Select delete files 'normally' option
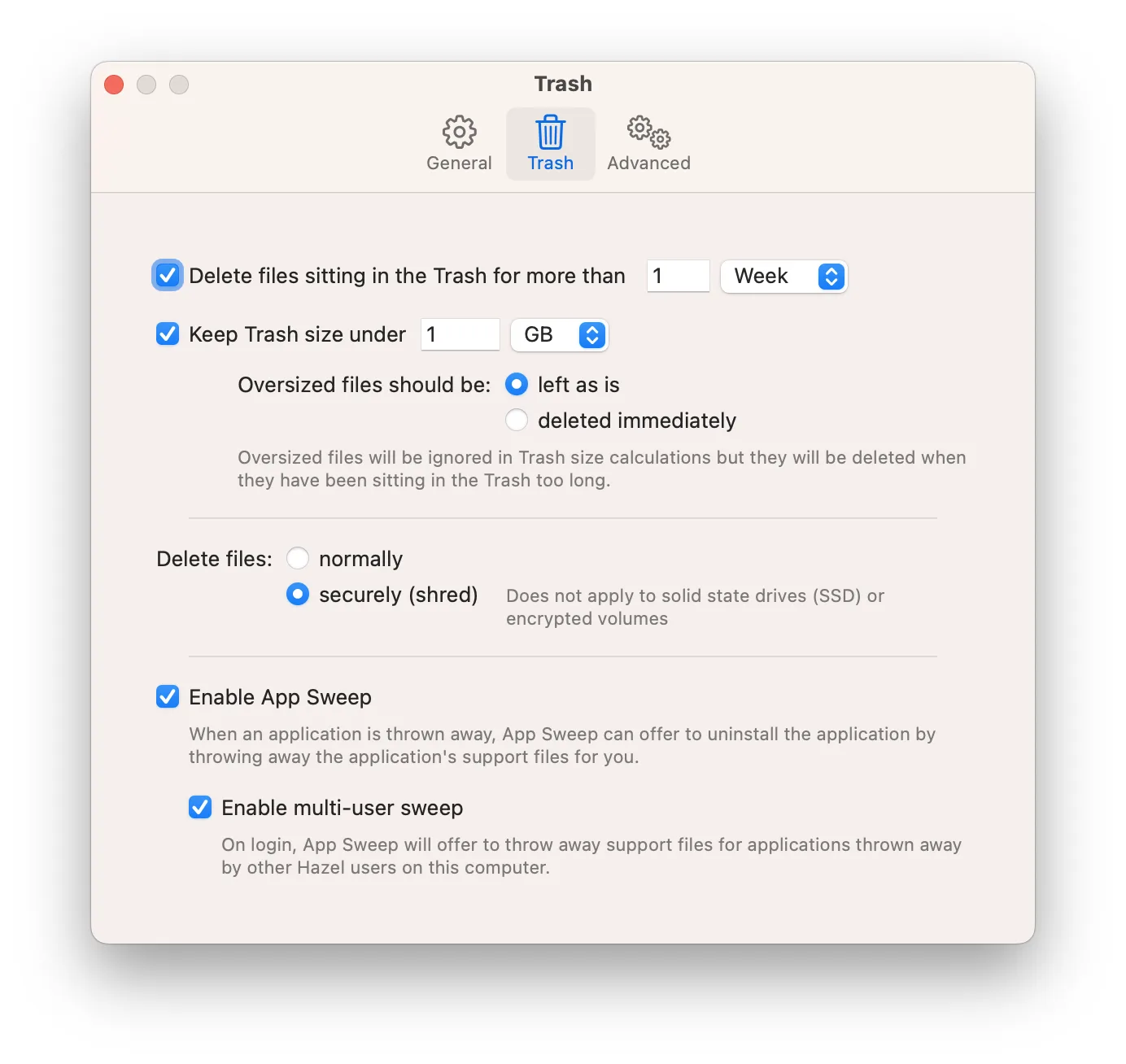The height and width of the screenshot is (1064, 1126). coord(298,559)
